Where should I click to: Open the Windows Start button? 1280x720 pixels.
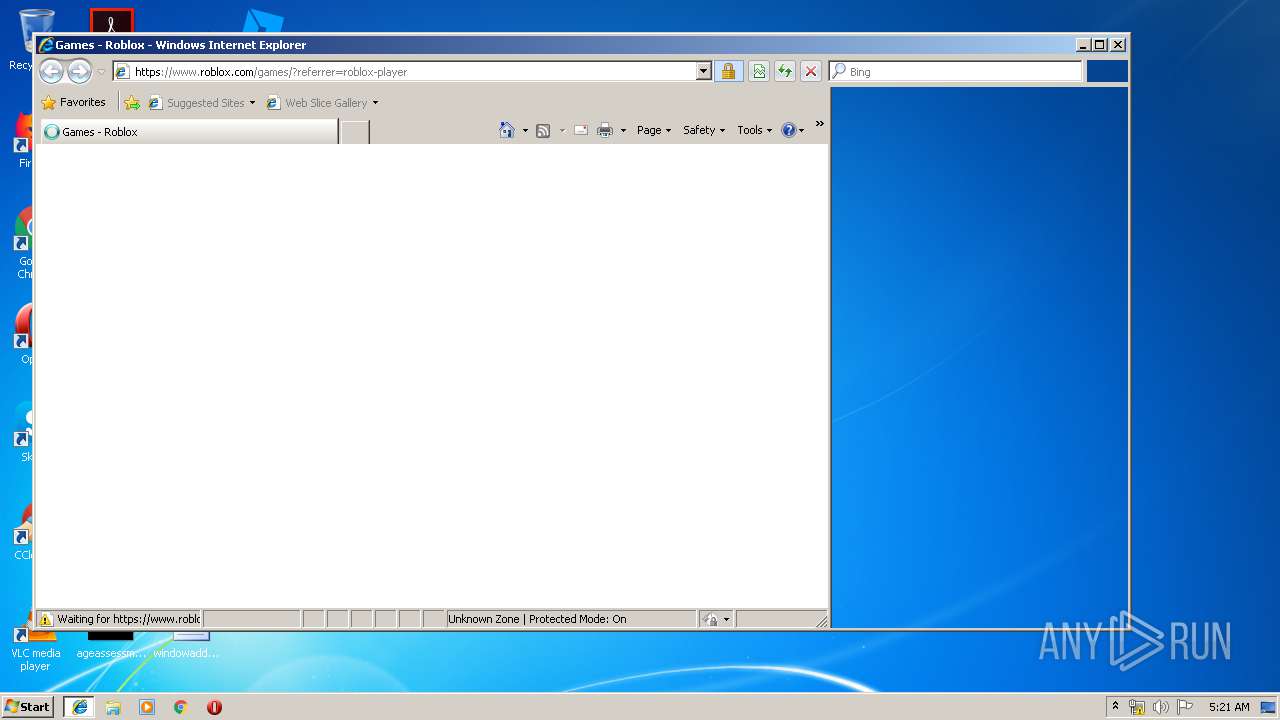27,707
